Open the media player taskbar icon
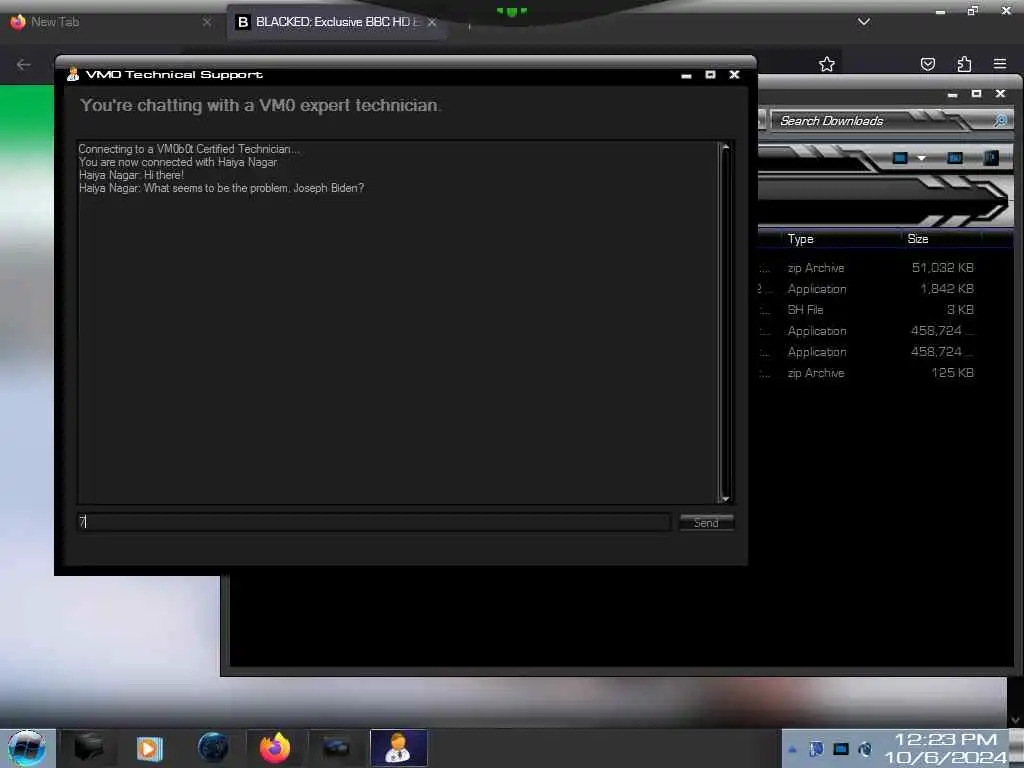The height and width of the screenshot is (768, 1024). [x=149, y=748]
